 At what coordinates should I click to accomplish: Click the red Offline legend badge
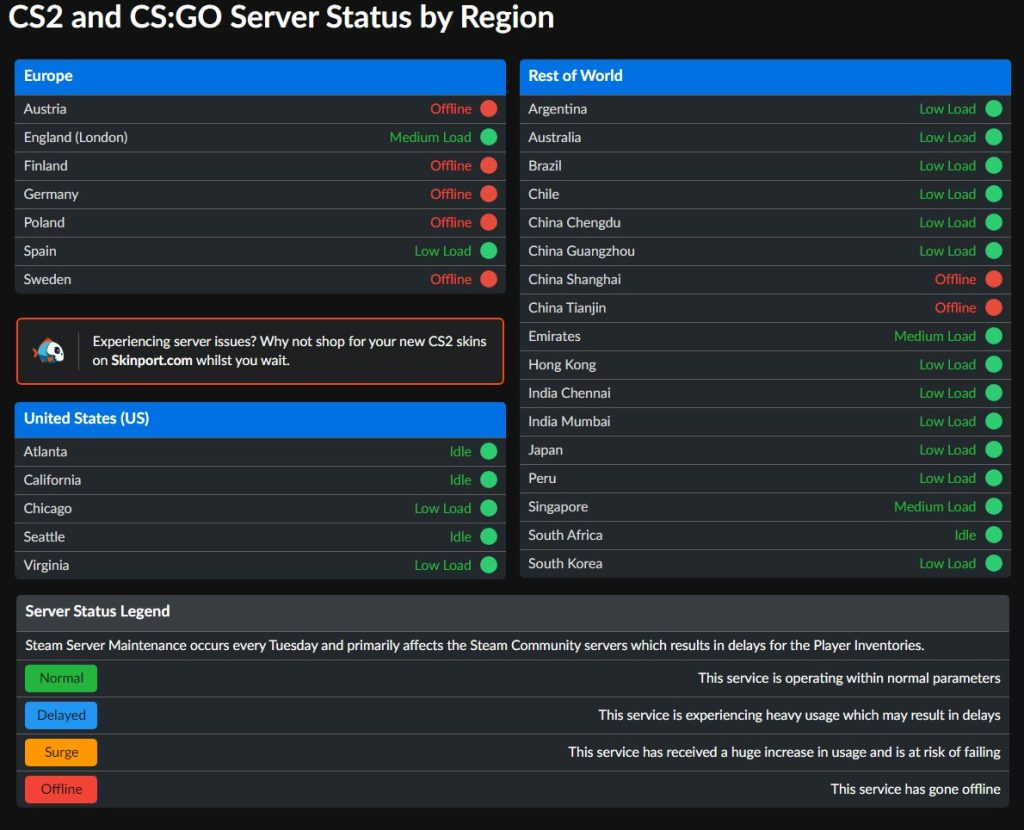point(61,789)
